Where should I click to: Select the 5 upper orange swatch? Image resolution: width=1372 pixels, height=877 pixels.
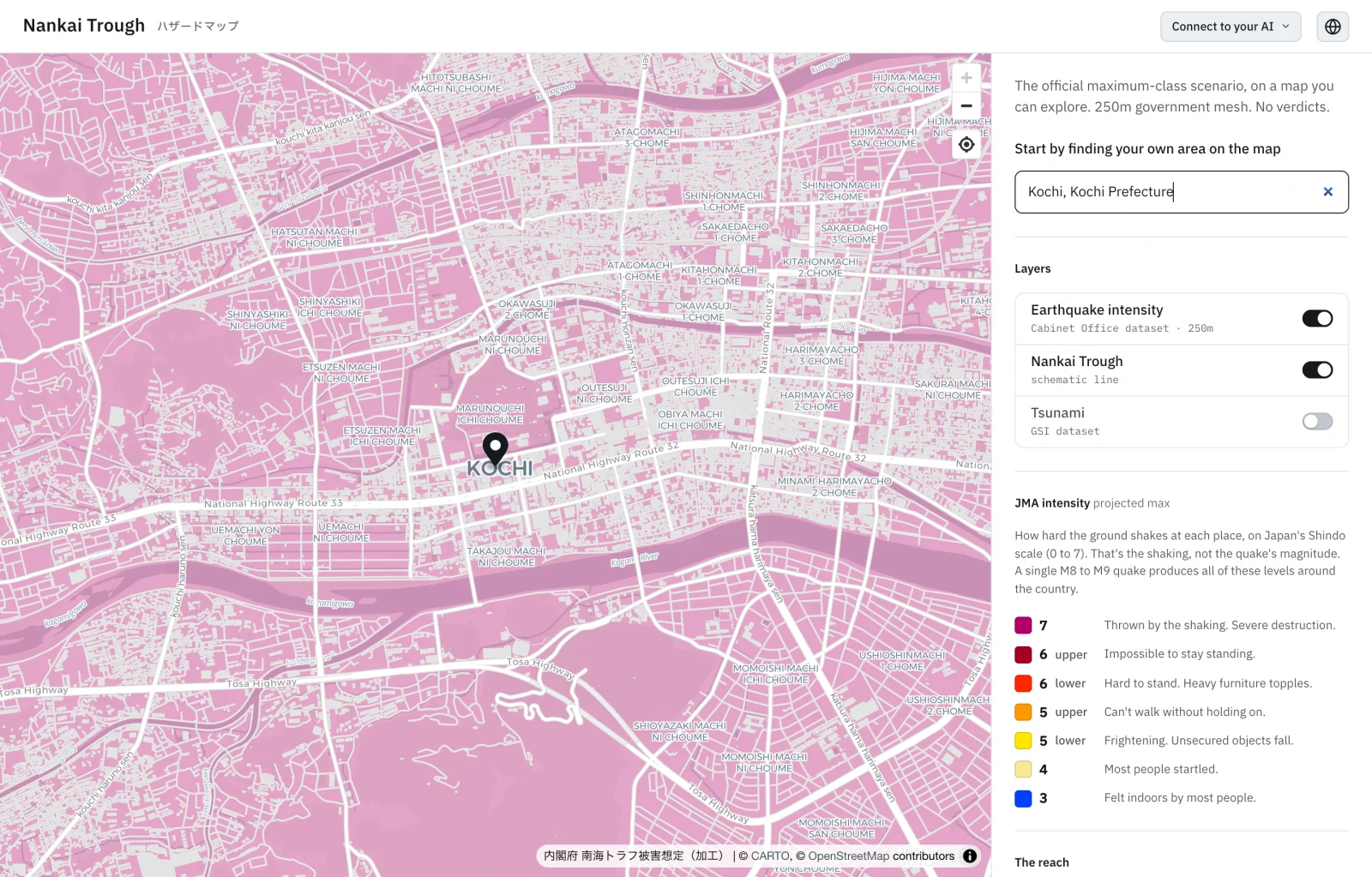1023,712
